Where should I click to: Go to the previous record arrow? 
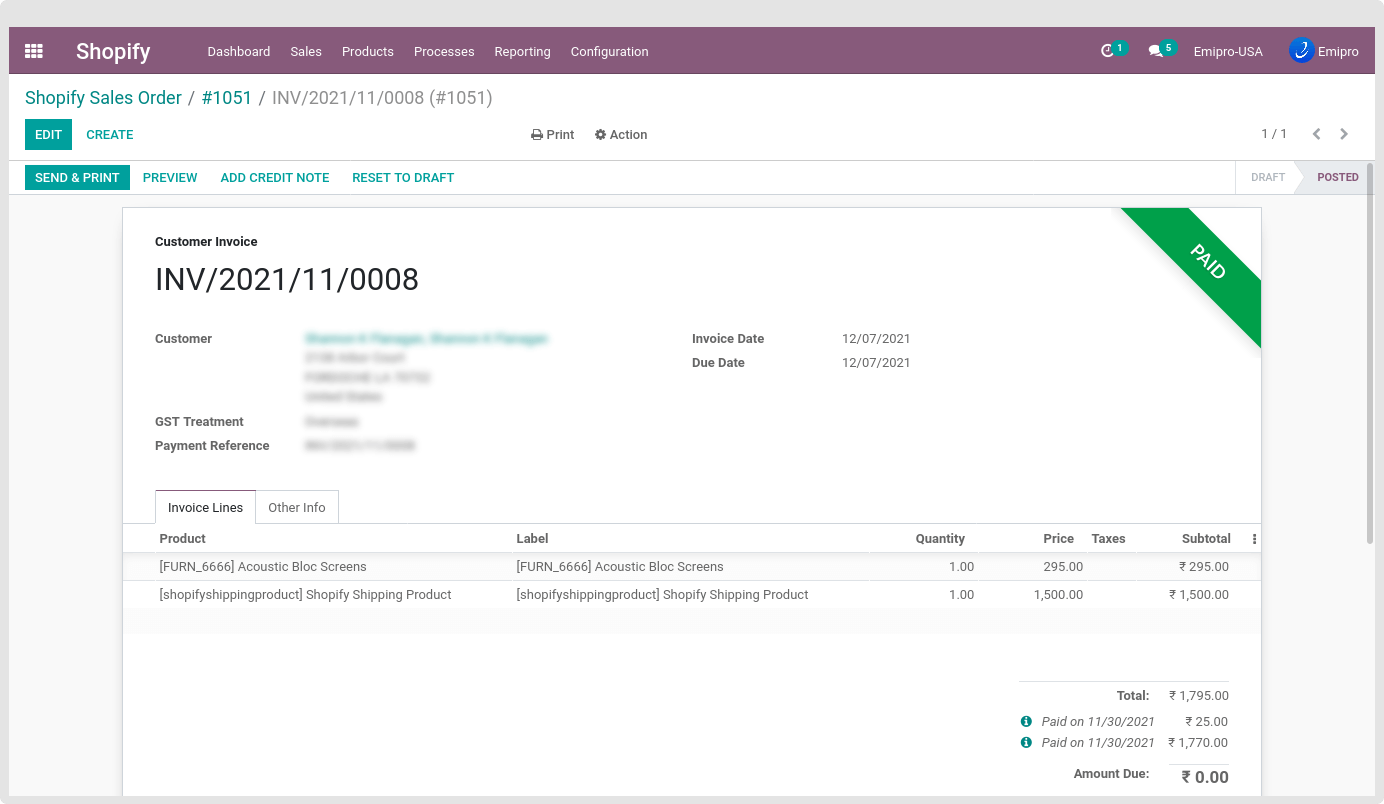(1316, 134)
